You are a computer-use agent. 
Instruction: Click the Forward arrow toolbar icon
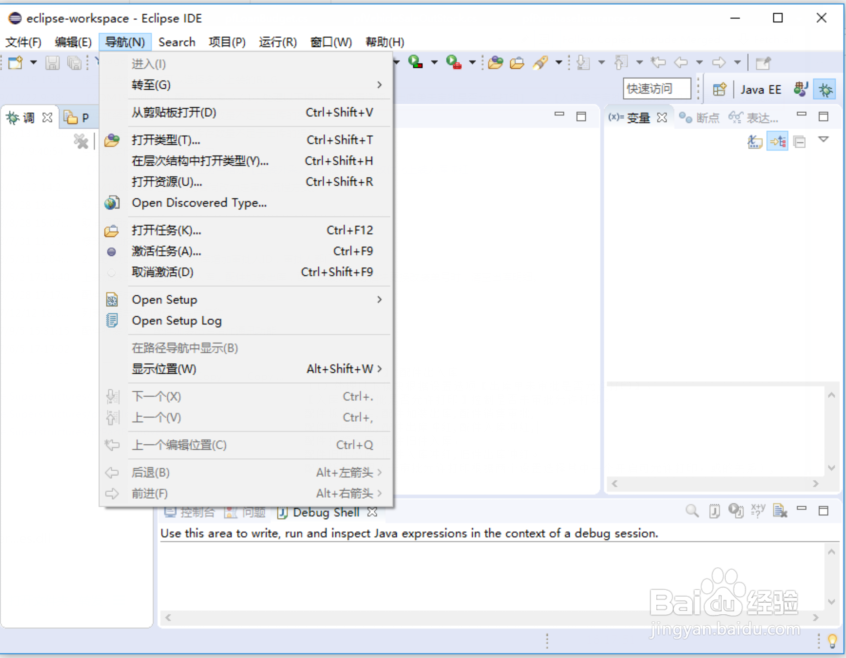click(x=719, y=63)
